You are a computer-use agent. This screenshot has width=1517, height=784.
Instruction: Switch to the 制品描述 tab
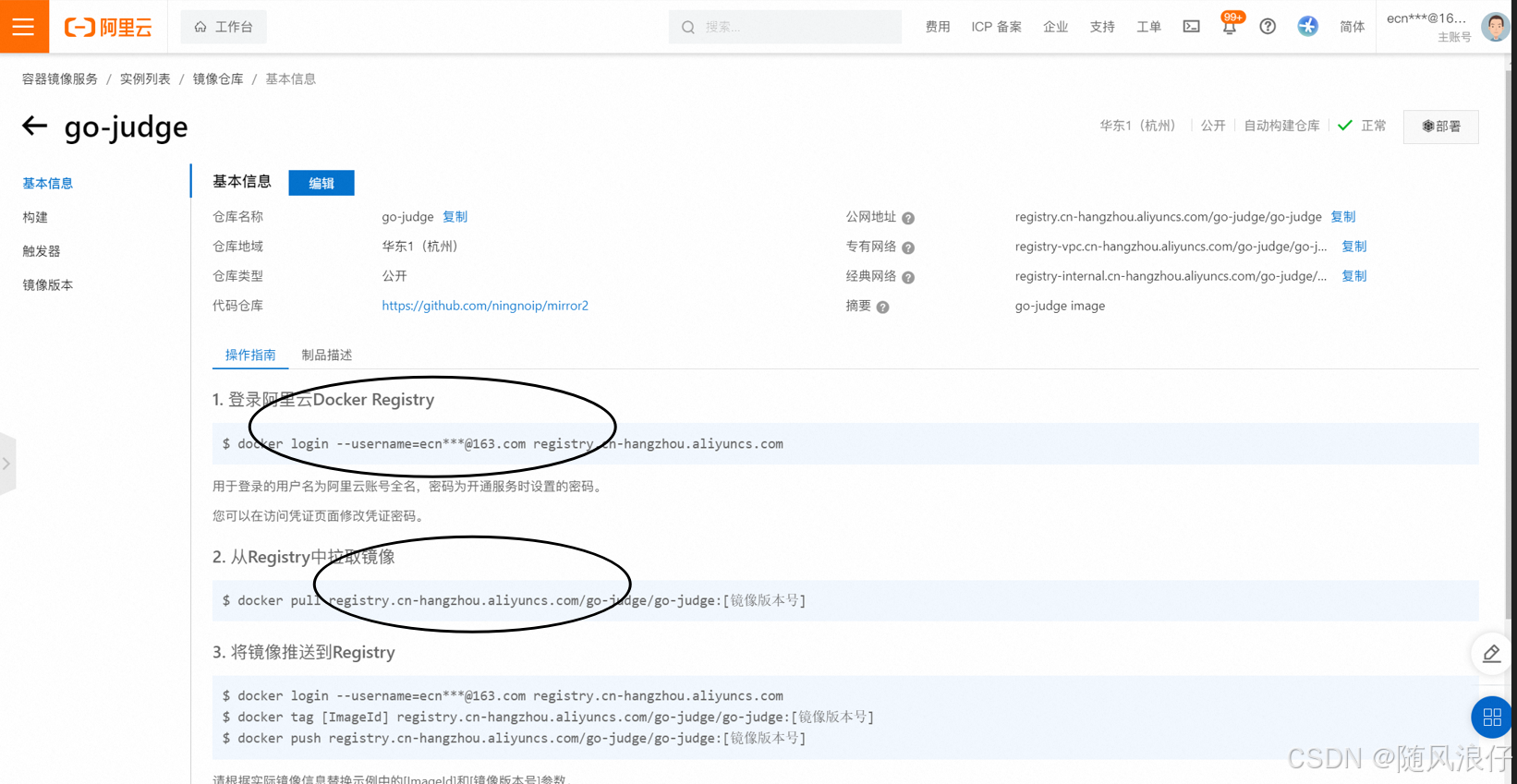[x=327, y=355]
